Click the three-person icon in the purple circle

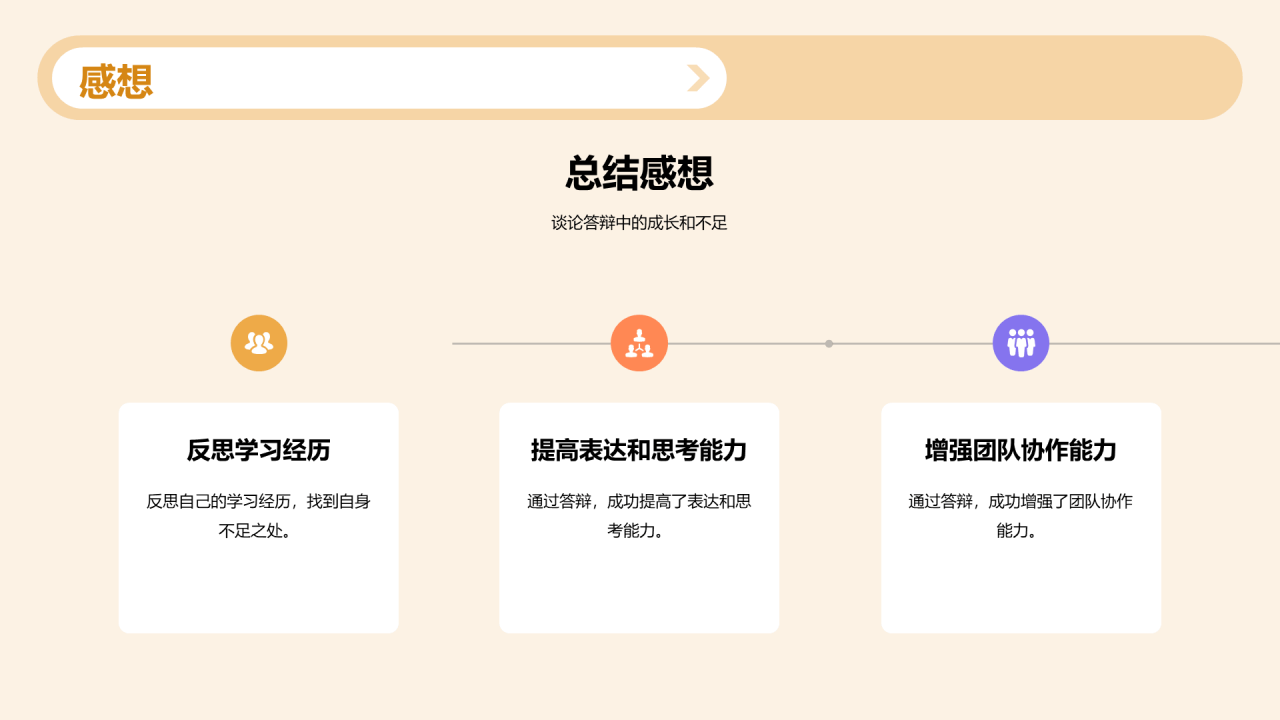pos(1021,343)
